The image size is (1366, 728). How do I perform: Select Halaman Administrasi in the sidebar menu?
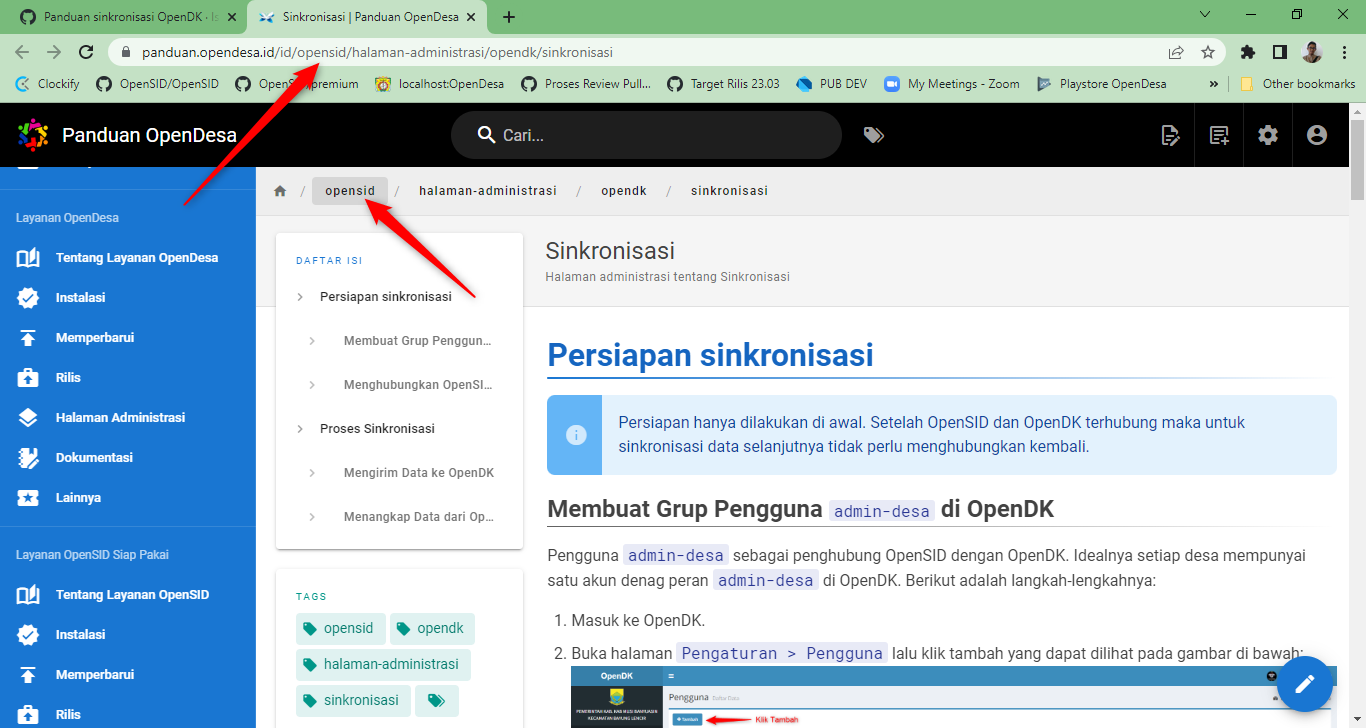tap(120, 417)
